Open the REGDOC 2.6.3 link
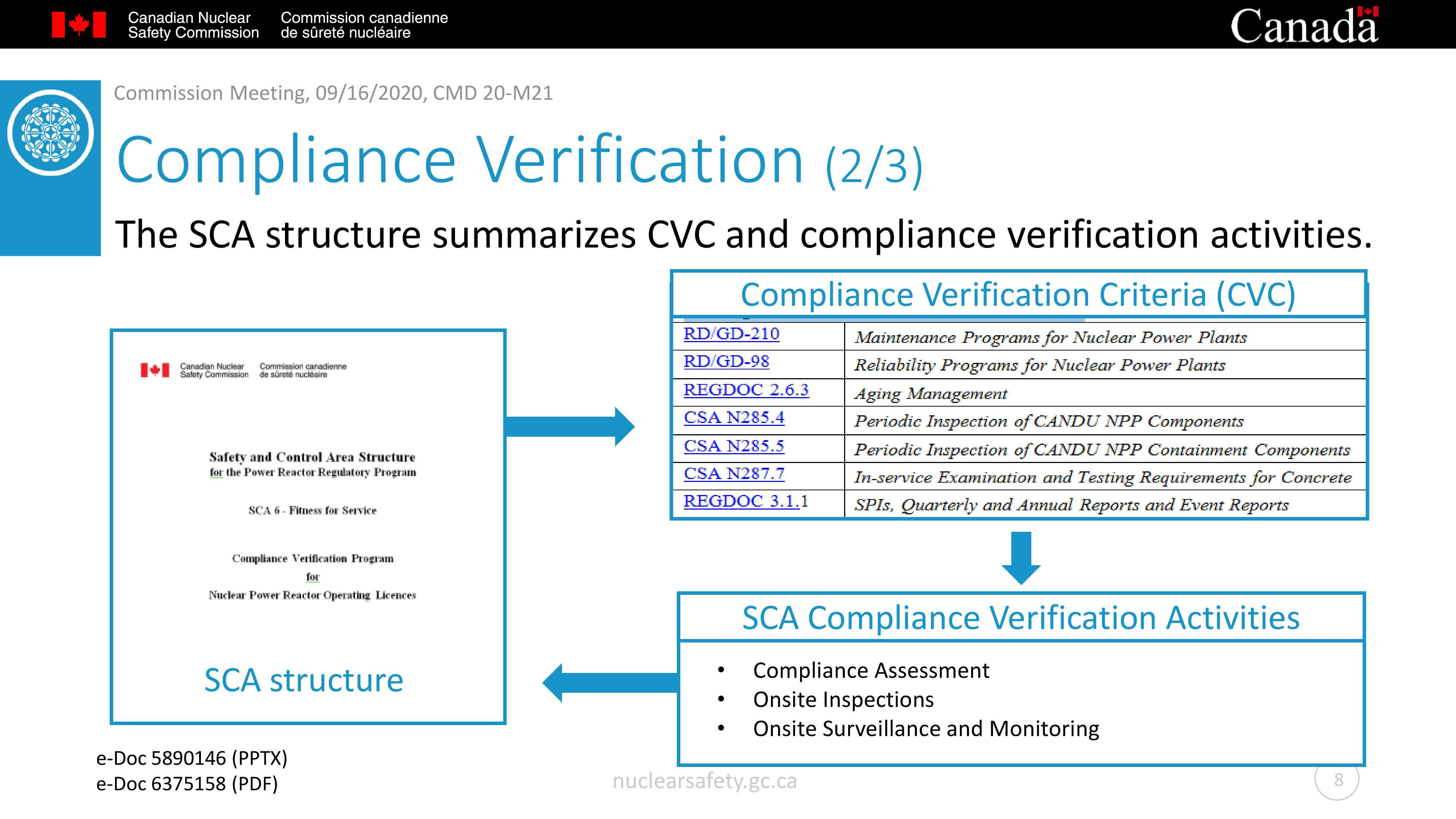Image resolution: width=1456 pixels, height=819 pixels. (x=746, y=390)
